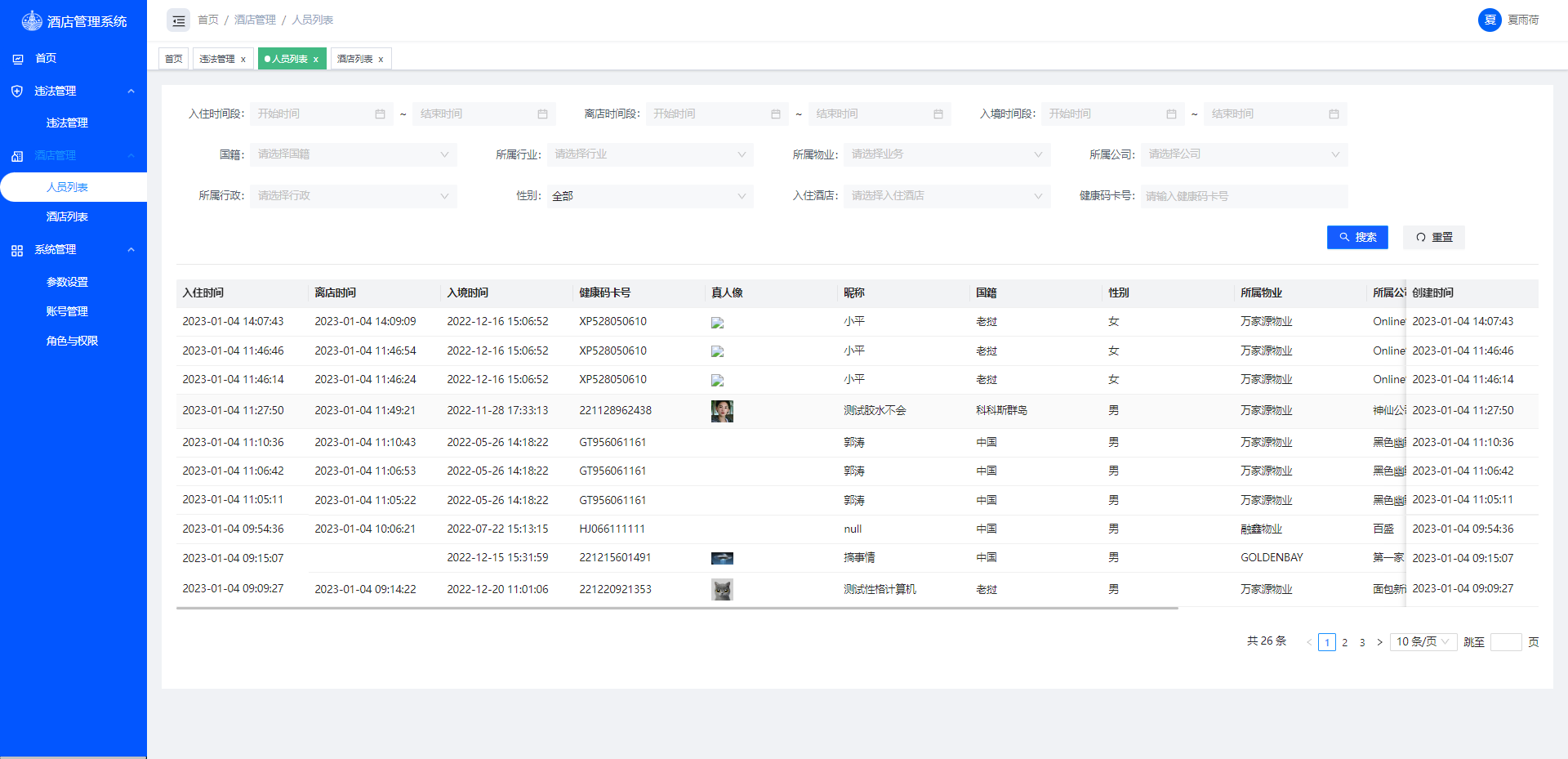Click 入住时间段 开始时间 input field

pyautogui.click(x=322, y=114)
